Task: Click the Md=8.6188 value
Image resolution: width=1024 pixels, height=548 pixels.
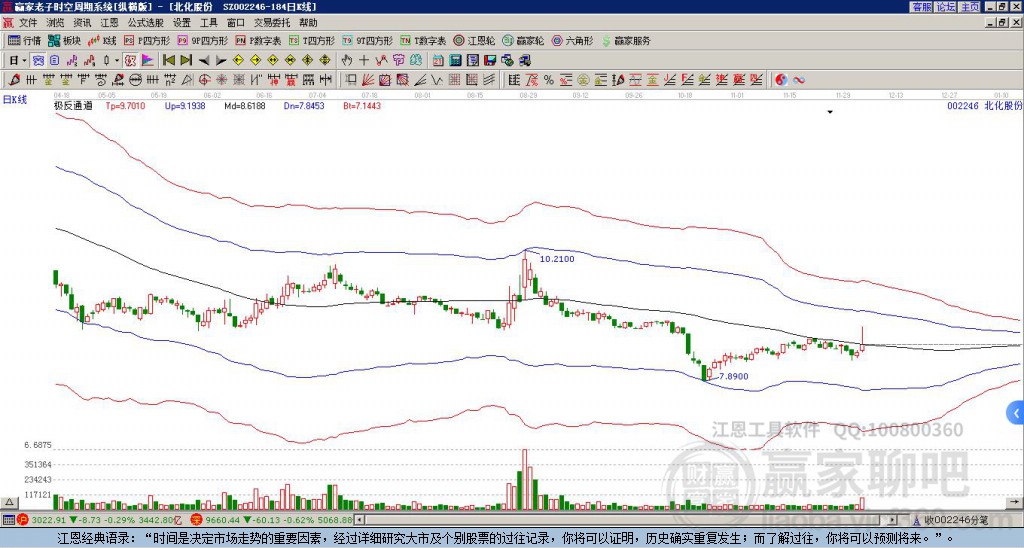Action: 245,105
